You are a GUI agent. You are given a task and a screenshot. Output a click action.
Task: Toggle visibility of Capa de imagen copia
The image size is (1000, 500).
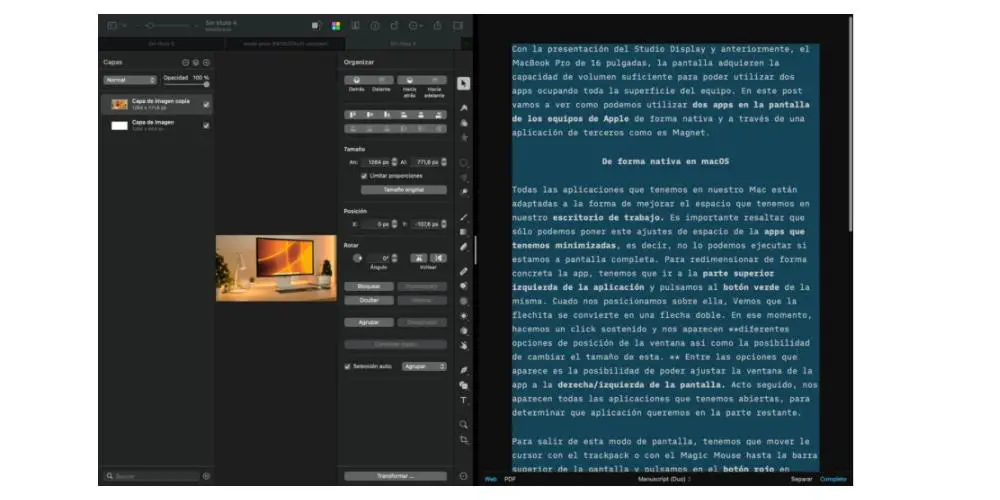coord(206,104)
